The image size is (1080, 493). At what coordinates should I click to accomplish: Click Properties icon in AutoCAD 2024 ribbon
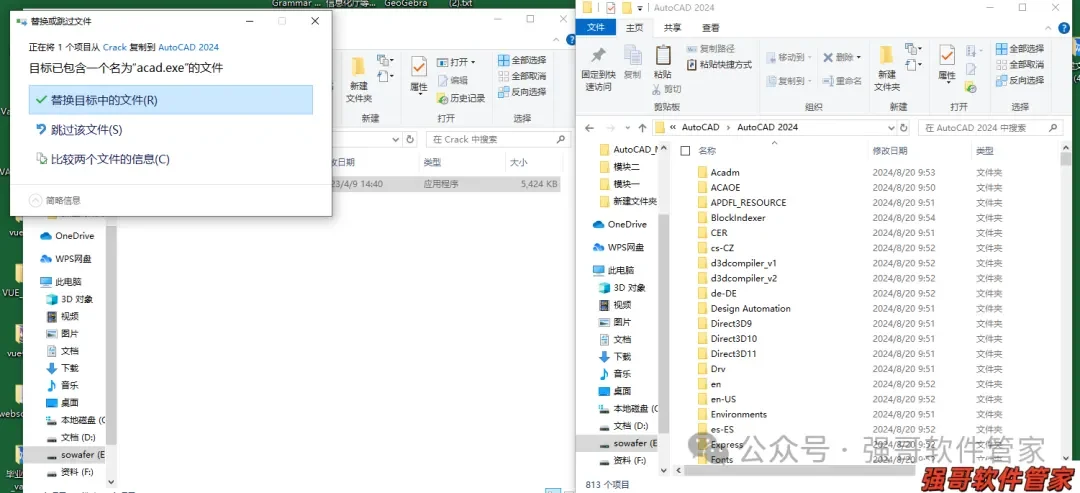(947, 56)
